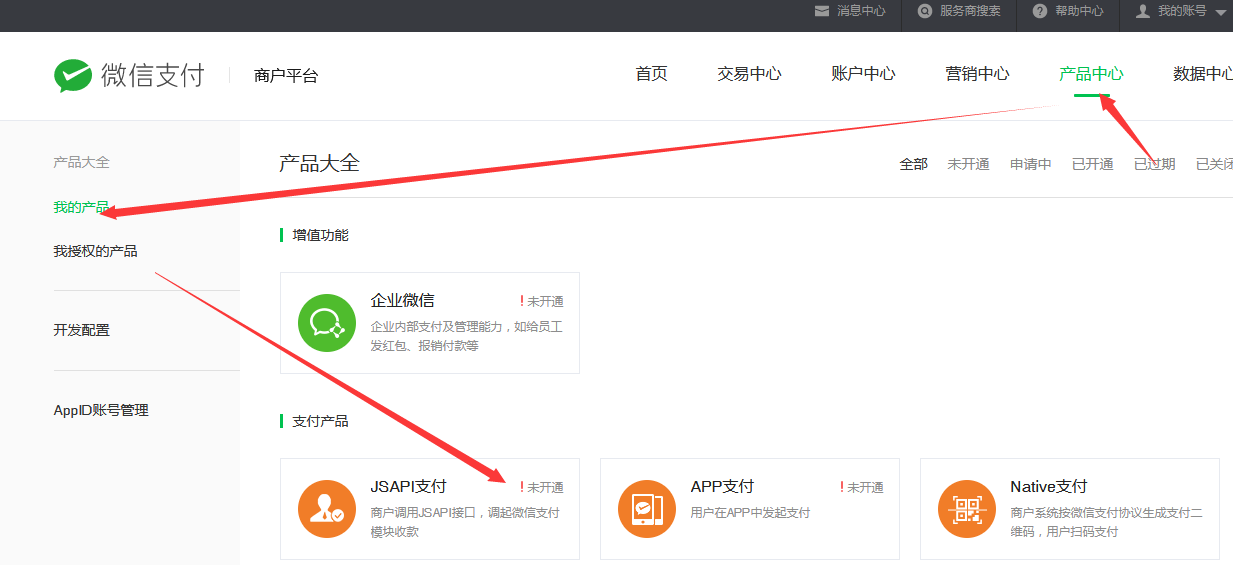The height and width of the screenshot is (565, 1233).
Task: Switch to 账户中心 navigation tab
Action: [x=863, y=74]
